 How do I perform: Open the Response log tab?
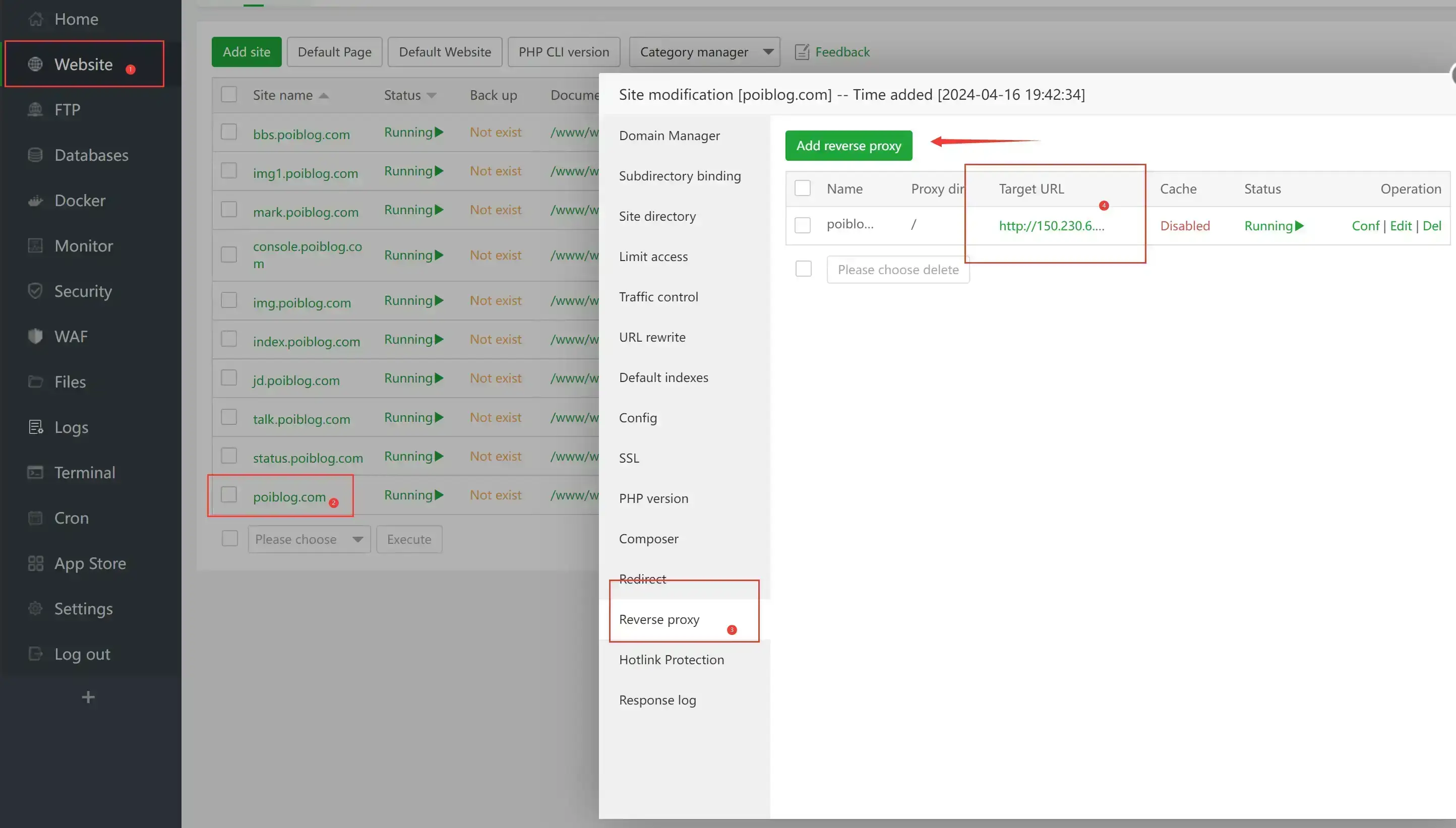(657, 700)
